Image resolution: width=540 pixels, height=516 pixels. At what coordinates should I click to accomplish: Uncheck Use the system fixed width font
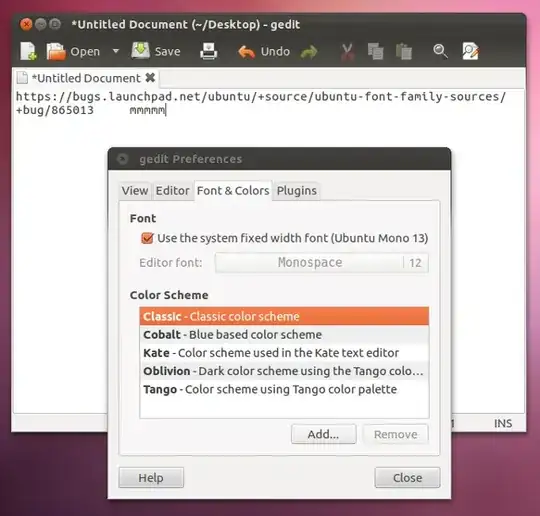[x=147, y=238]
